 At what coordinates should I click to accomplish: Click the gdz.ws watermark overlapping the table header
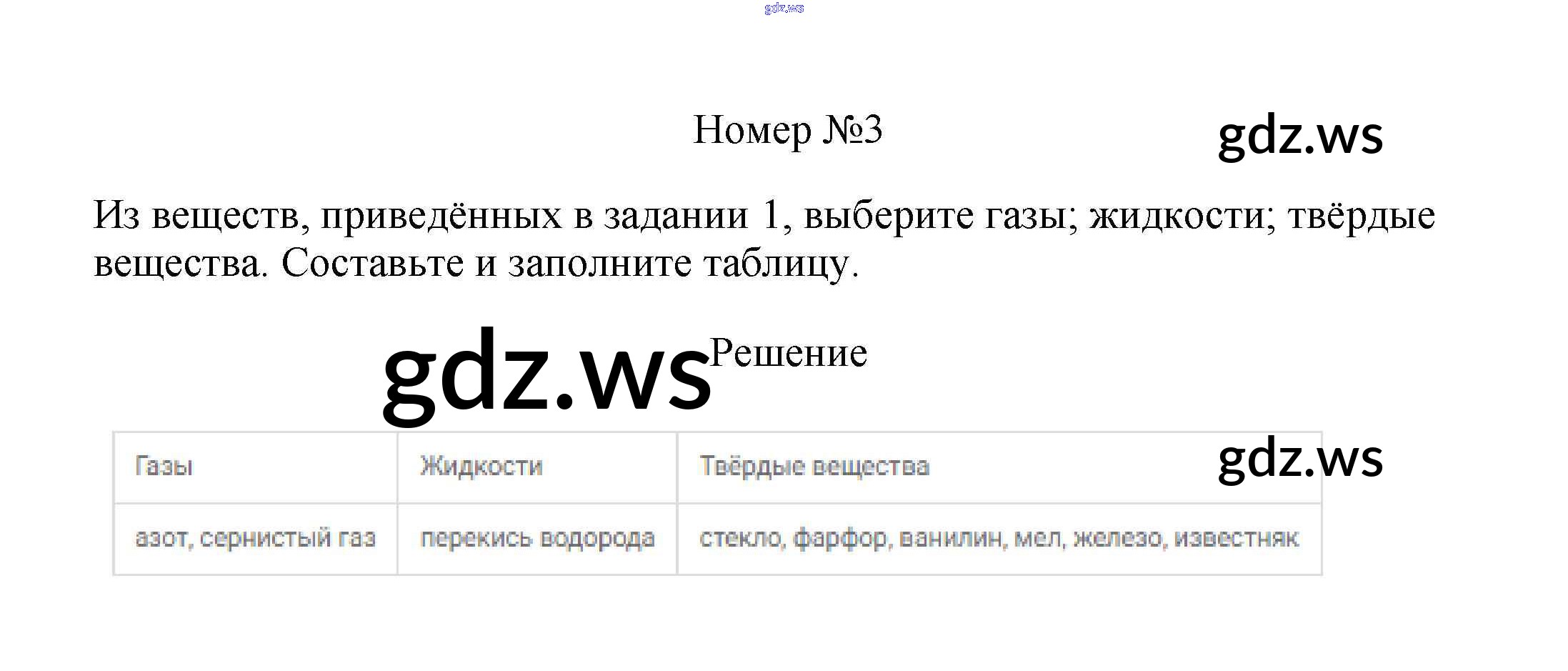click(1300, 458)
